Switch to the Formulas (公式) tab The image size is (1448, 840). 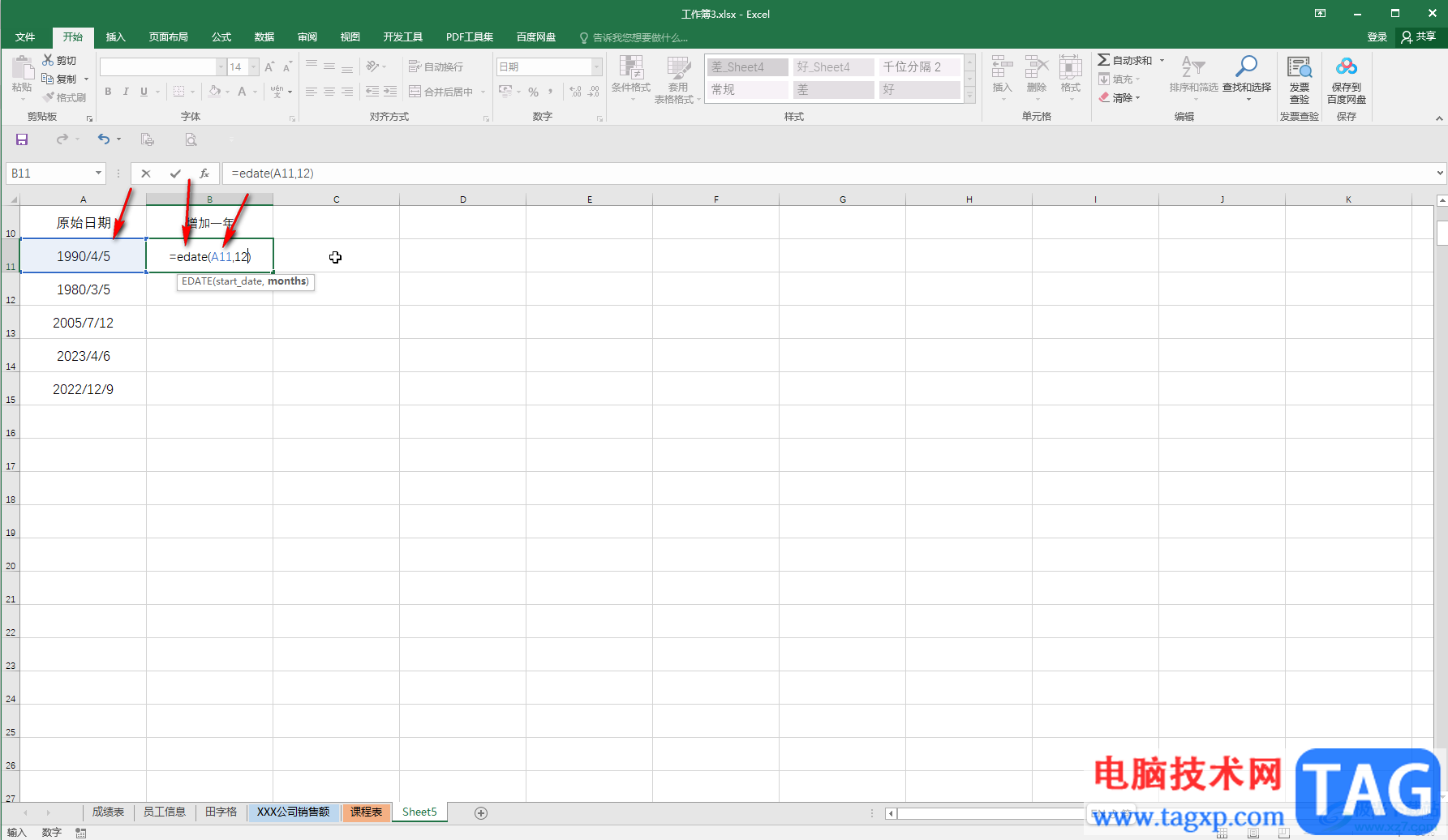(221, 37)
